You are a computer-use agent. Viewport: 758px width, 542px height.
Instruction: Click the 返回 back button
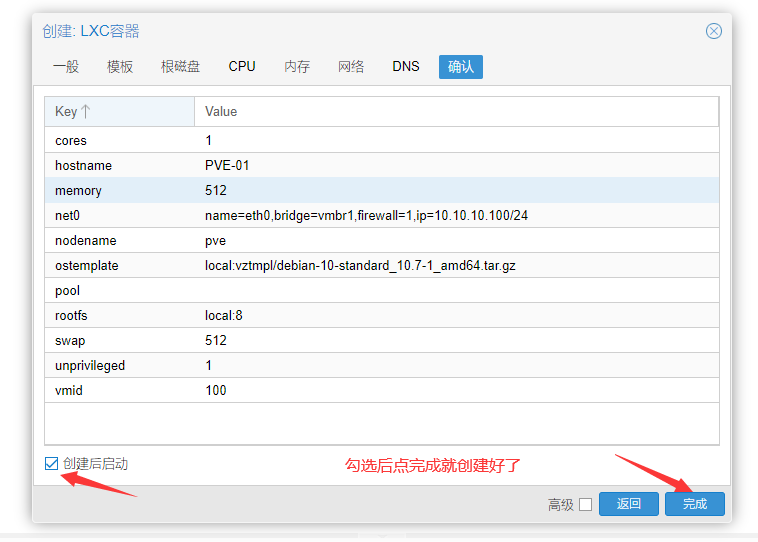[628, 504]
